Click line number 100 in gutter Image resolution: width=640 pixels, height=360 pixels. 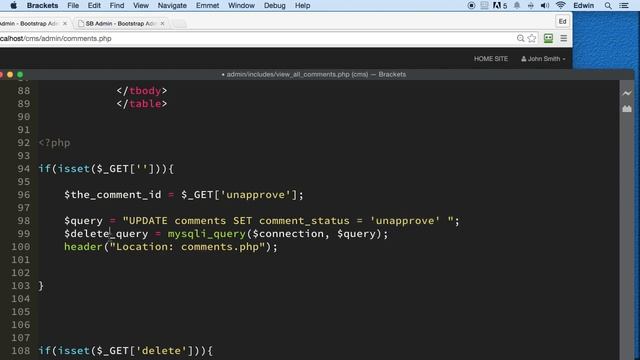(20, 247)
